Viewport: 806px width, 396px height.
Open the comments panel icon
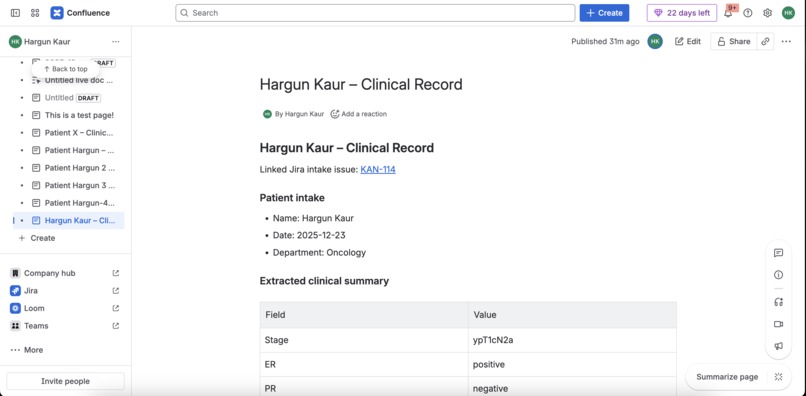778,253
